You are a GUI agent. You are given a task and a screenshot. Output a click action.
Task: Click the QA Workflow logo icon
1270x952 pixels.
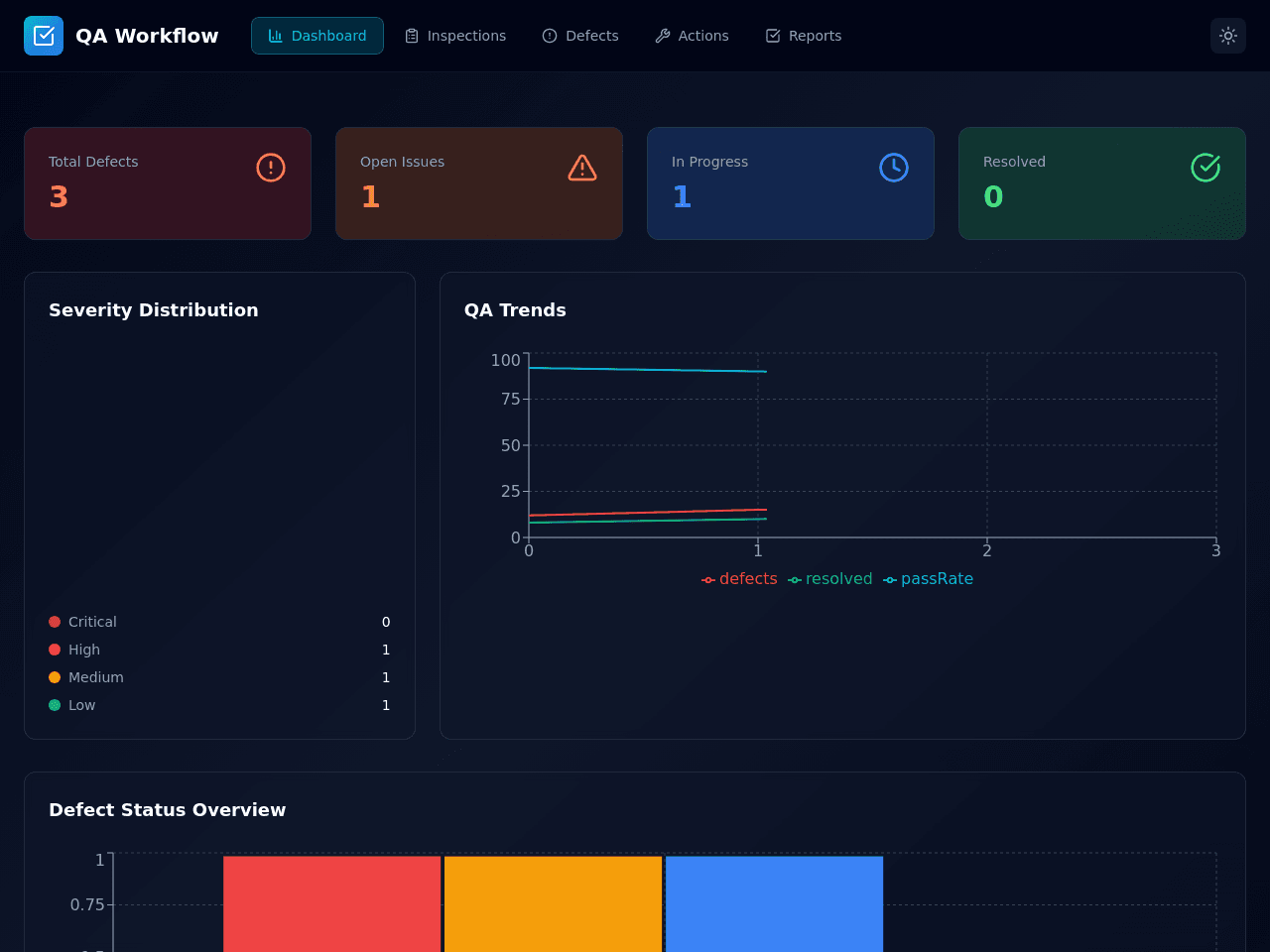(x=44, y=36)
